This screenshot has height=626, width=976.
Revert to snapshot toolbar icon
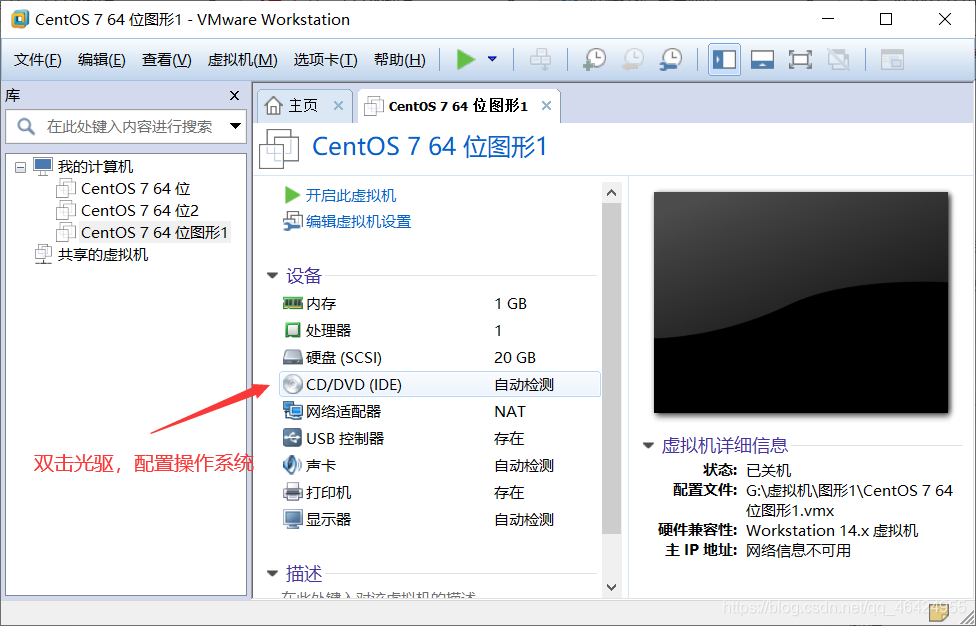pos(633,60)
